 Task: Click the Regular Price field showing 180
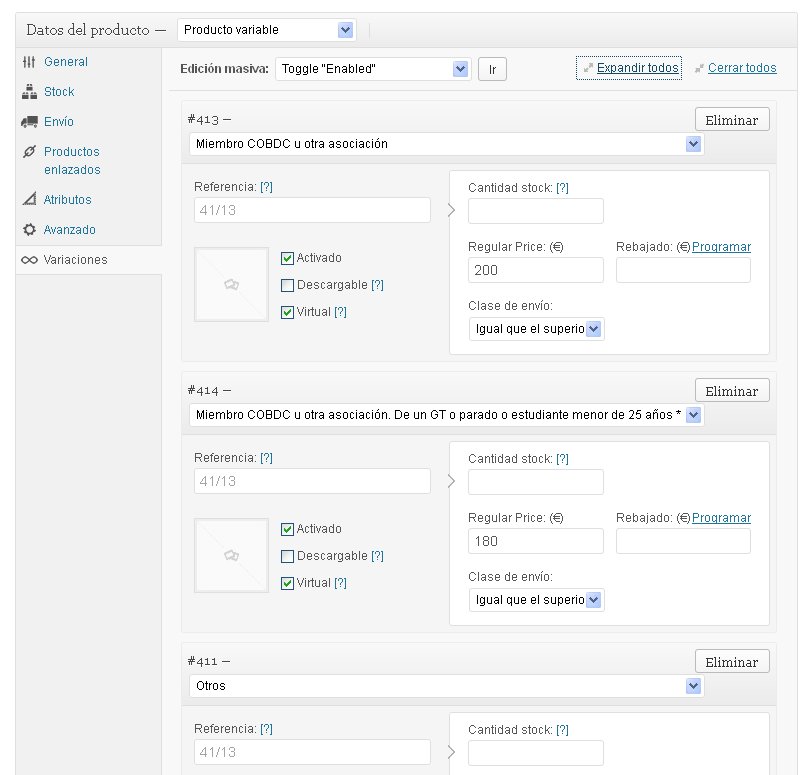(x=535, y=541)
